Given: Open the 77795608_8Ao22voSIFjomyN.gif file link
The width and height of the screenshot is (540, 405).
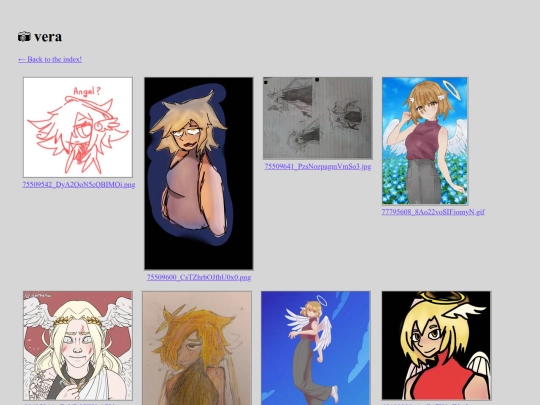Looking at the screenshot, I should pos(433,212).
